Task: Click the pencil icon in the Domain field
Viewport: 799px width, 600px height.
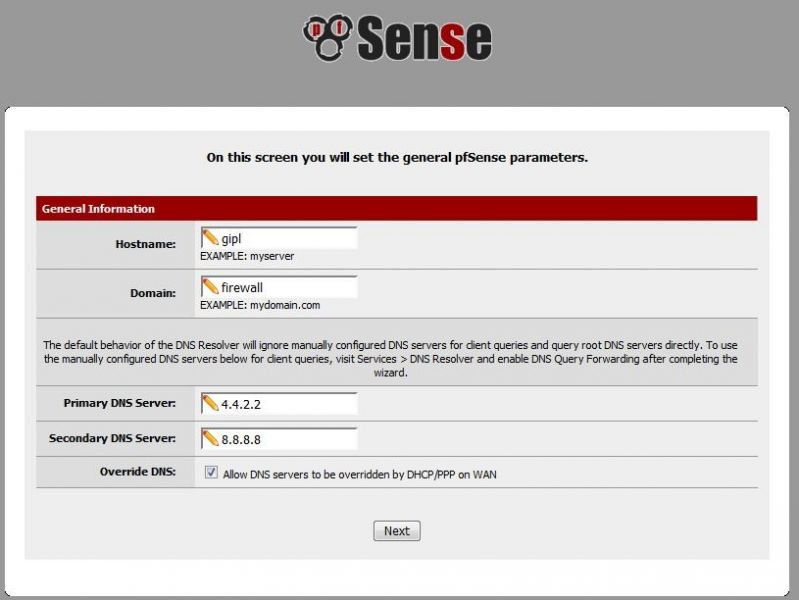Action: [x=210, y=286]
